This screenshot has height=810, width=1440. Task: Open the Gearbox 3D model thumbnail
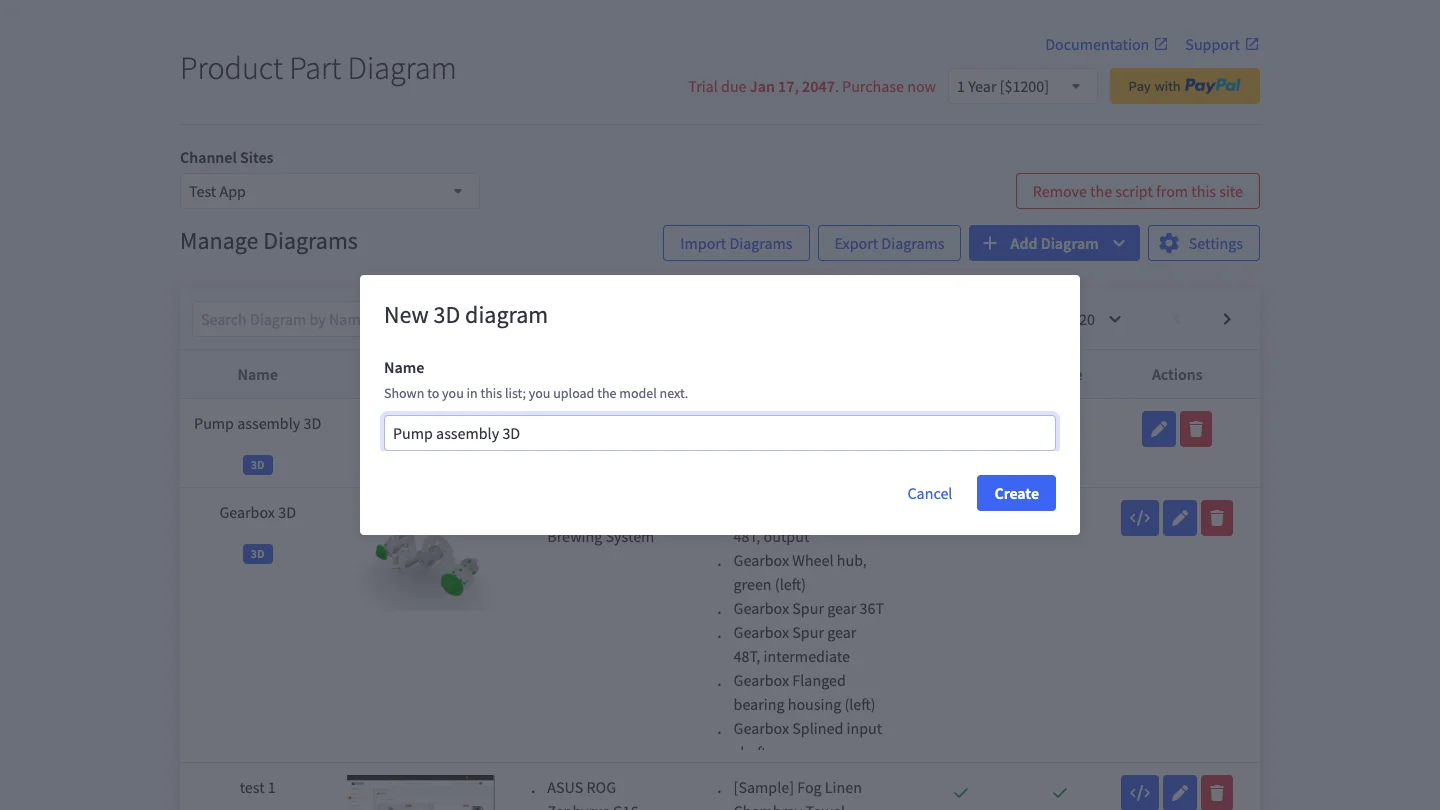click(x=425, y=570)
